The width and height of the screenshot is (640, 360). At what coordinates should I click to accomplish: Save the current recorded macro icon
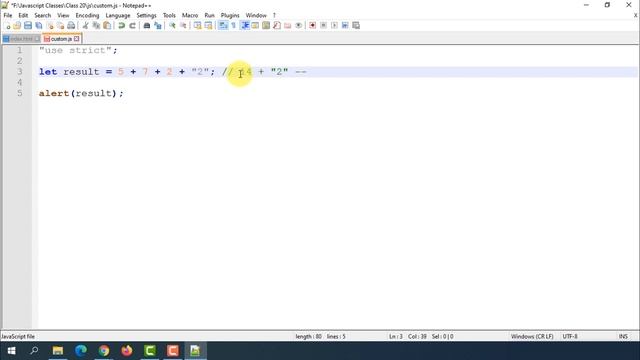pyautogui.click(x=356, y=26)
